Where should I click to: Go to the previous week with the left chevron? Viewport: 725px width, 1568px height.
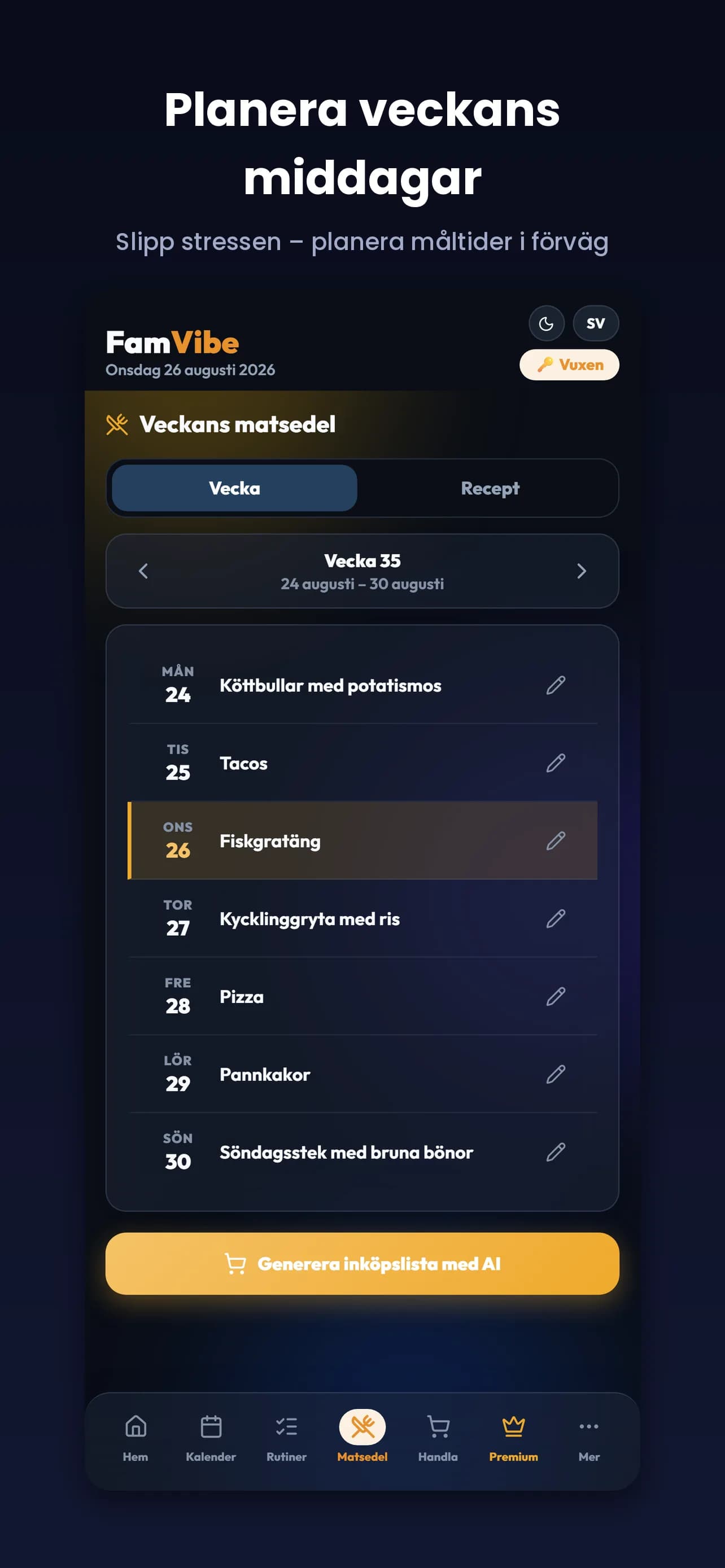143,571
